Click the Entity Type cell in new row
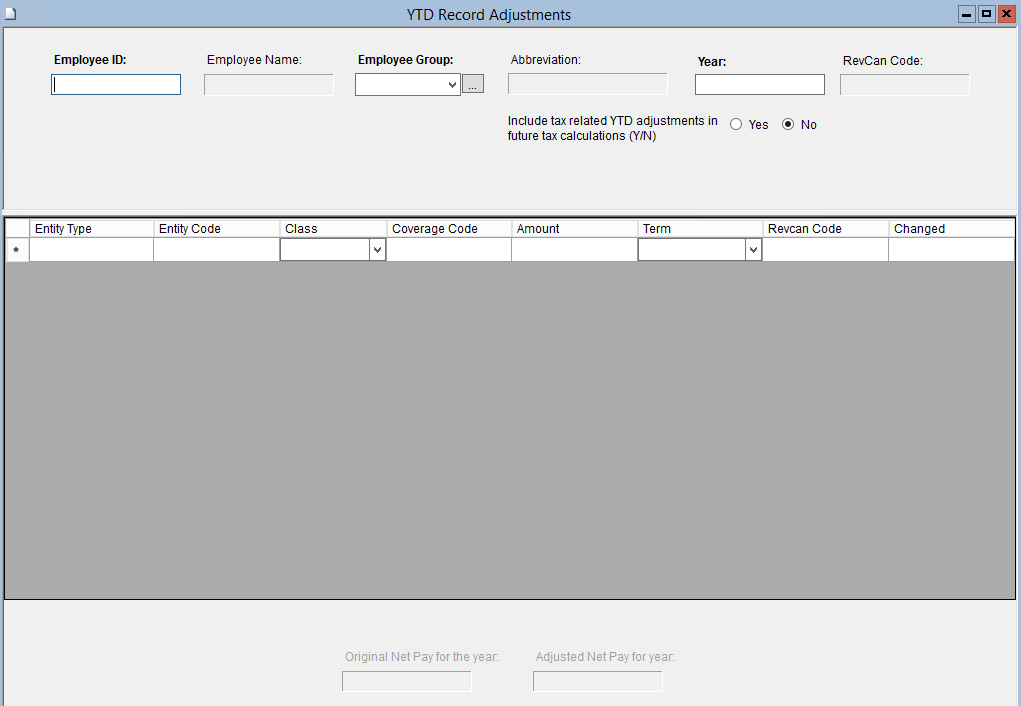This screenshot has width=1021, height=706. coord(91,250)
